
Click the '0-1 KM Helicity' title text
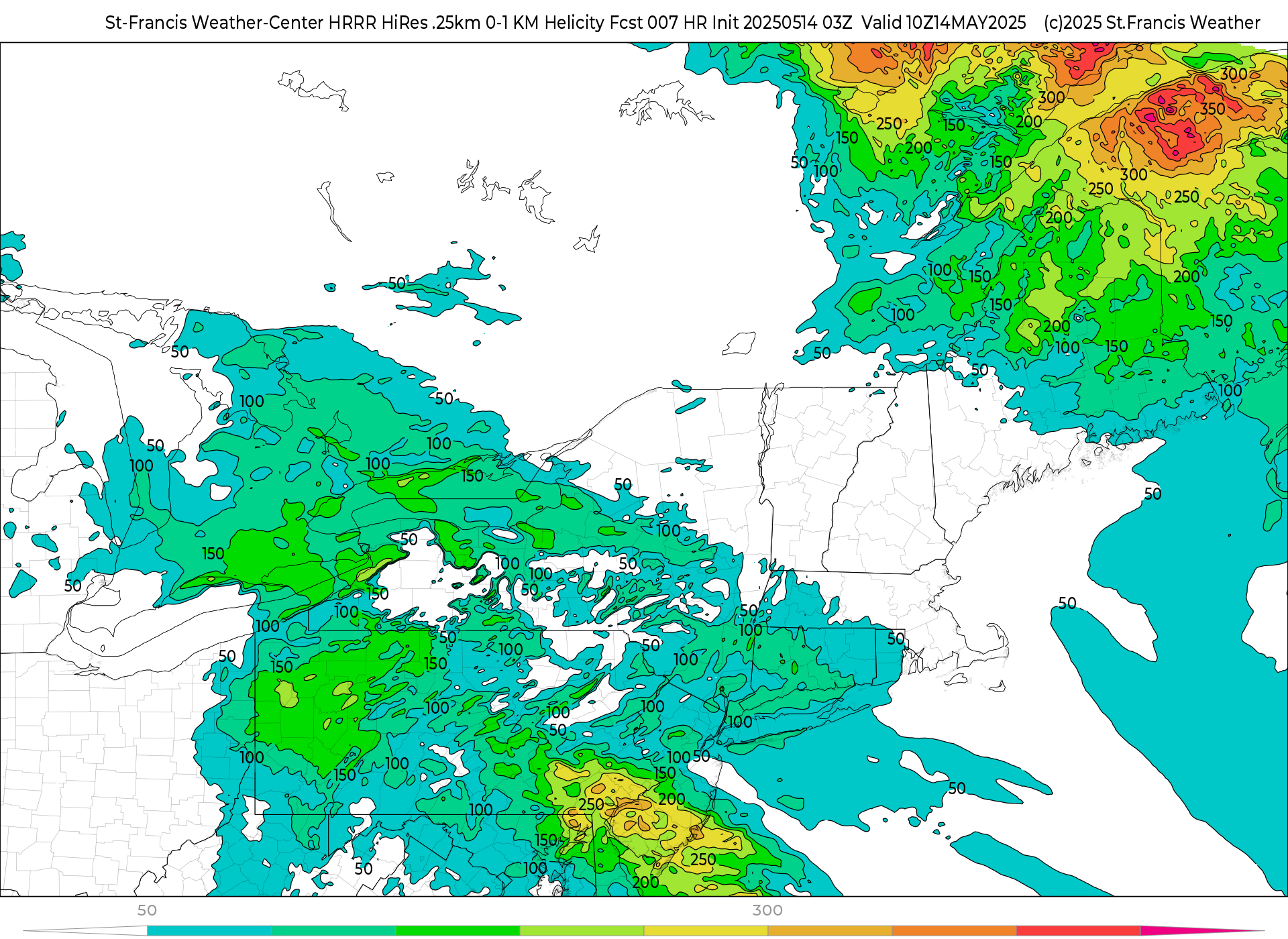[x=545, y=23]
